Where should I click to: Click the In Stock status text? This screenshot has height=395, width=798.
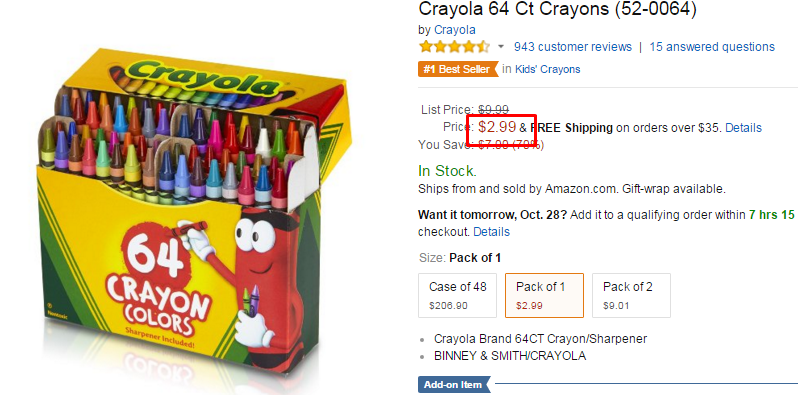(x=447, y=171)
